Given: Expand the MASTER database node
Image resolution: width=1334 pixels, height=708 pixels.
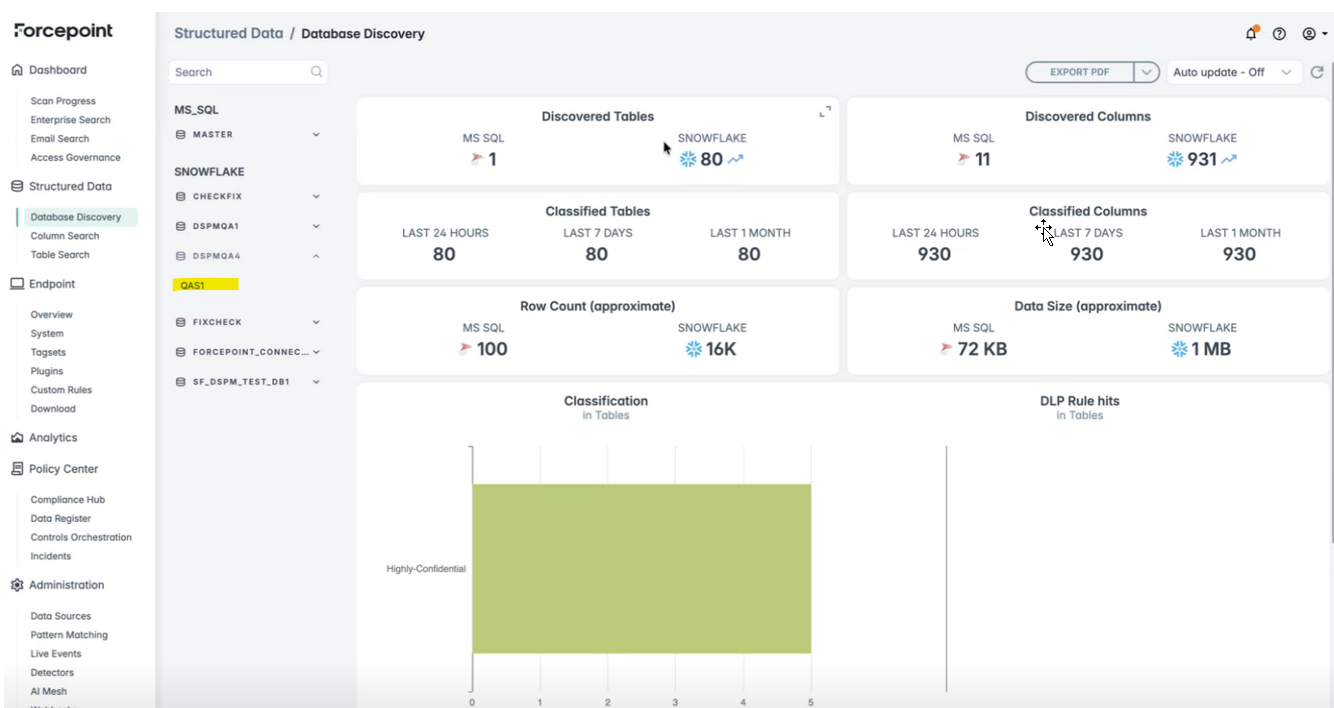Looking at the screenshot, I should coord(316,135).
